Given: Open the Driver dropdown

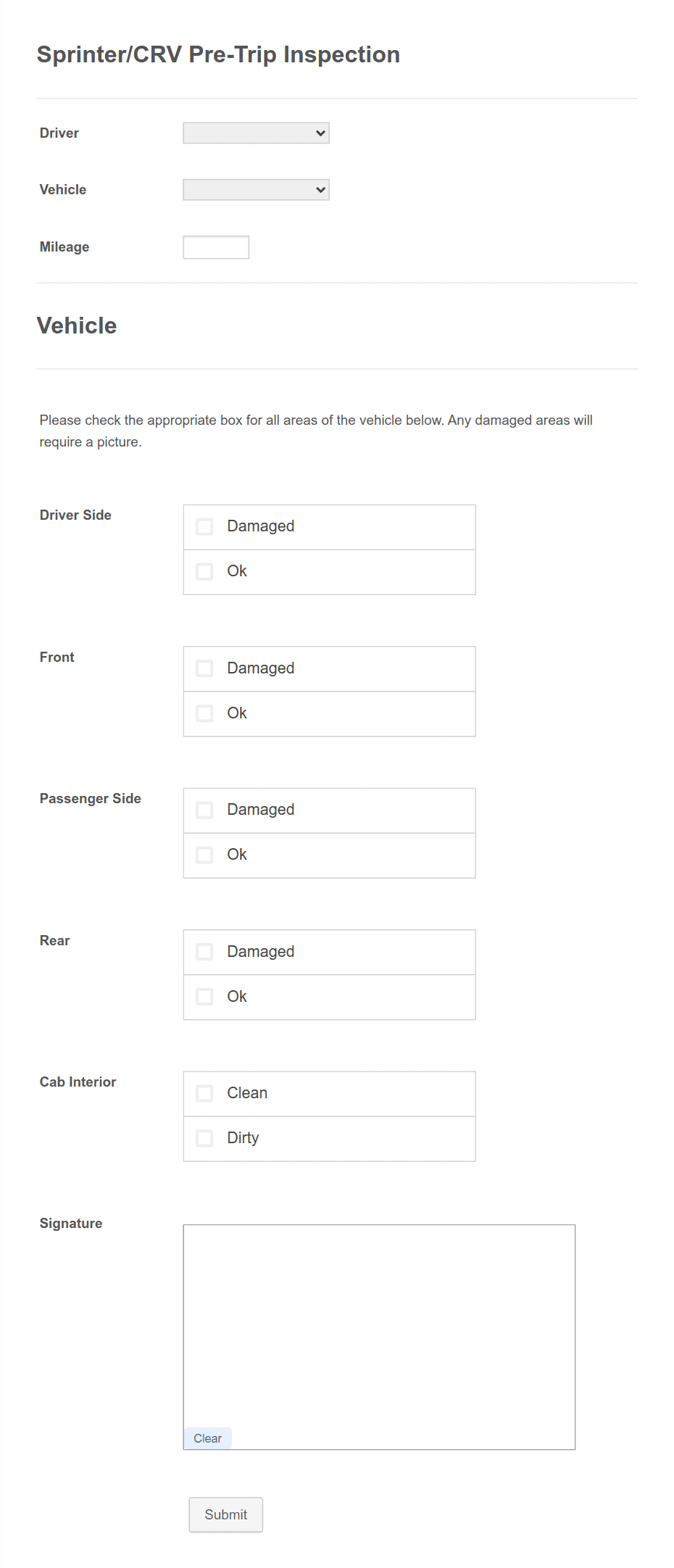Looking at the screenshot, I should 256,133.
